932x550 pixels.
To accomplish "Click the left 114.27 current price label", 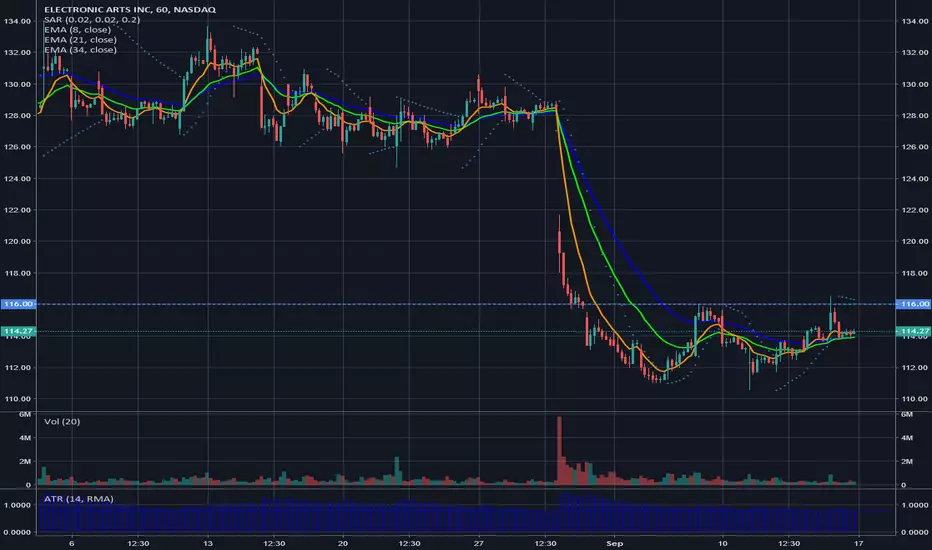I will 18,331.
